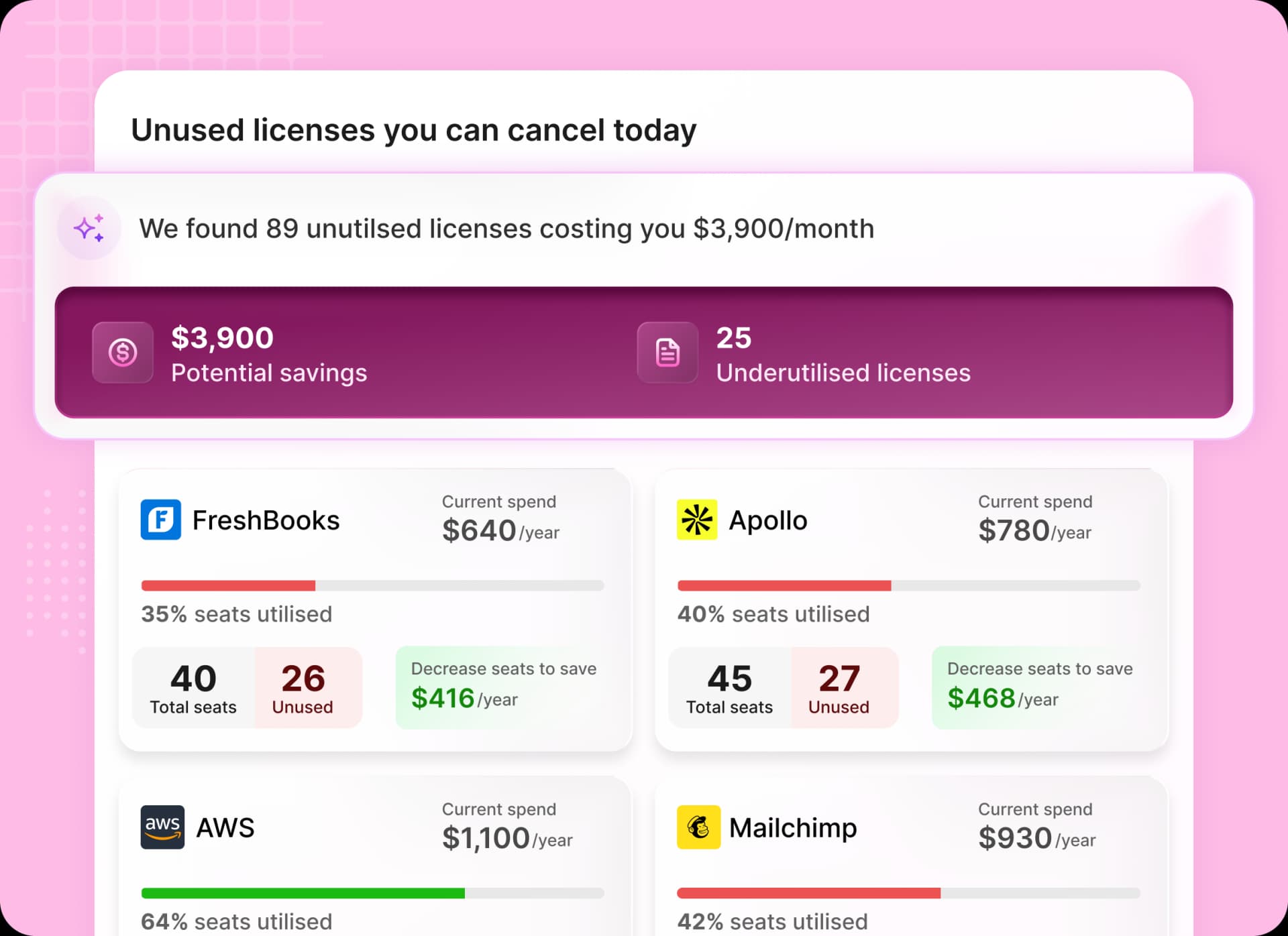Click Apollo app name
The width and height of the screenshot is (1288, 936).
(x=768, y=520)
